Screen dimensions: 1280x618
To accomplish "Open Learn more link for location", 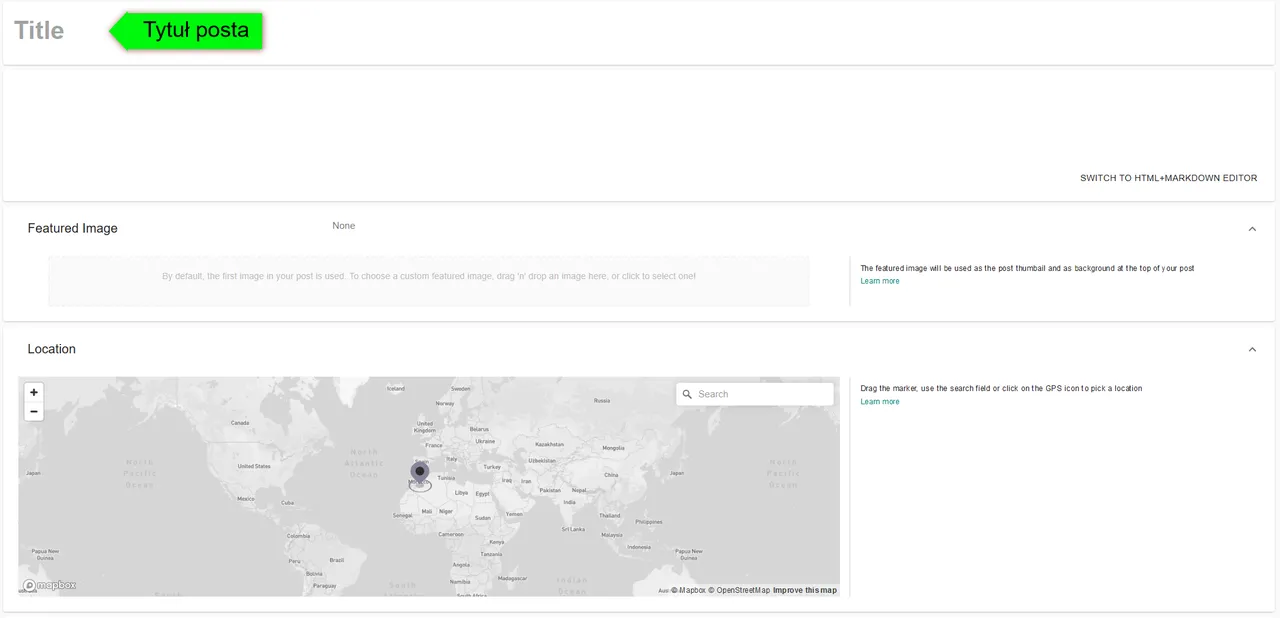I will coord(880,402).
